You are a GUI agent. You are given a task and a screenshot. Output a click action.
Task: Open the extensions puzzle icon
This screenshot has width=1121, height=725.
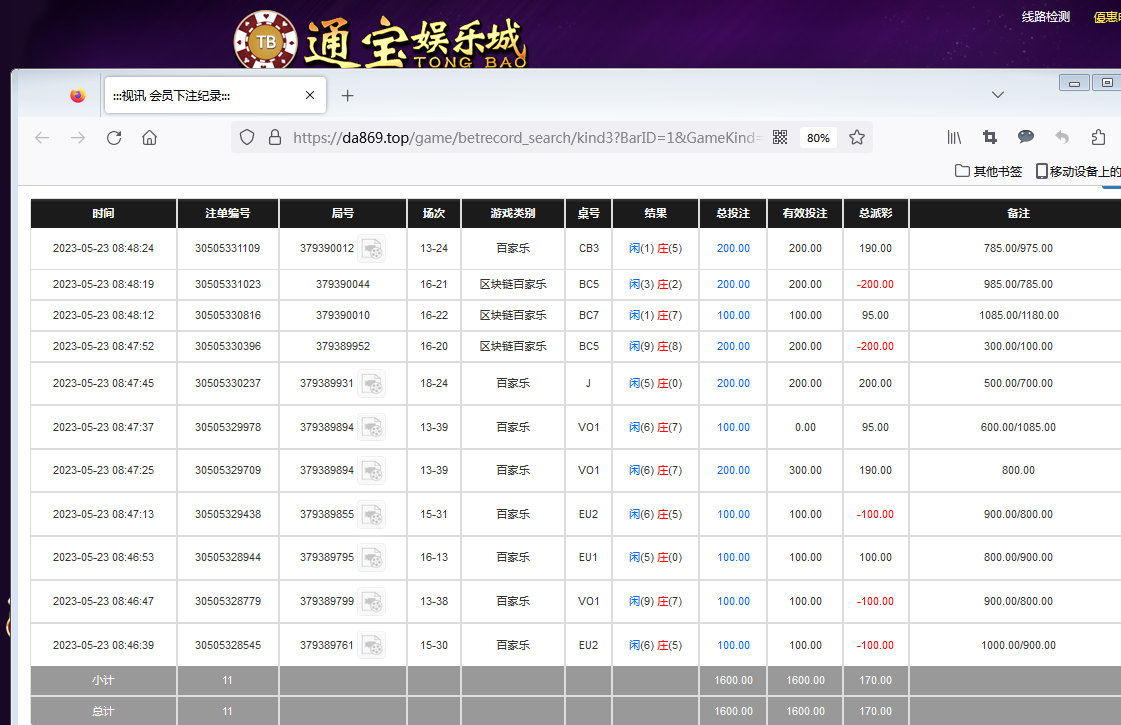1099,137
